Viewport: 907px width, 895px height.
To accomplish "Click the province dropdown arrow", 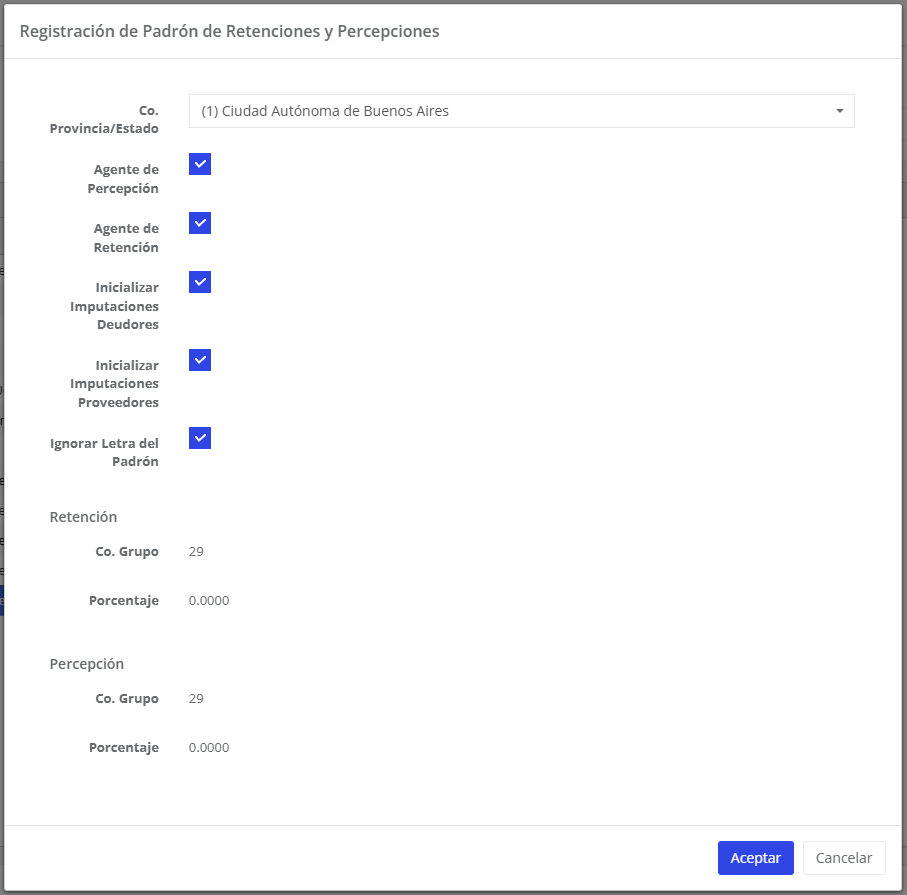I will point(840,111).
